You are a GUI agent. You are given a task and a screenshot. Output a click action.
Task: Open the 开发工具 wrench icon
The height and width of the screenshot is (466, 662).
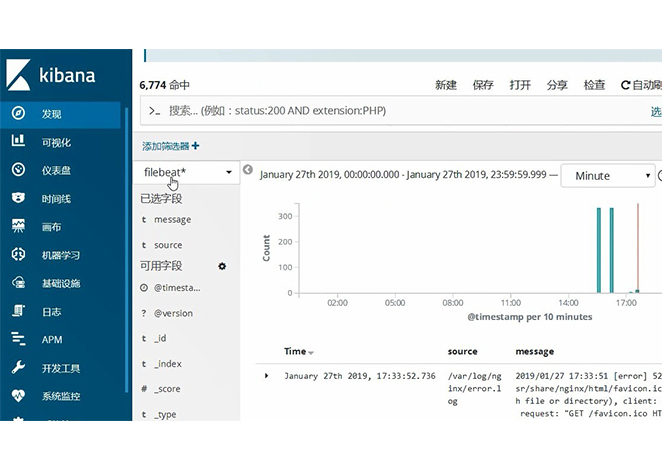point(18,368)
